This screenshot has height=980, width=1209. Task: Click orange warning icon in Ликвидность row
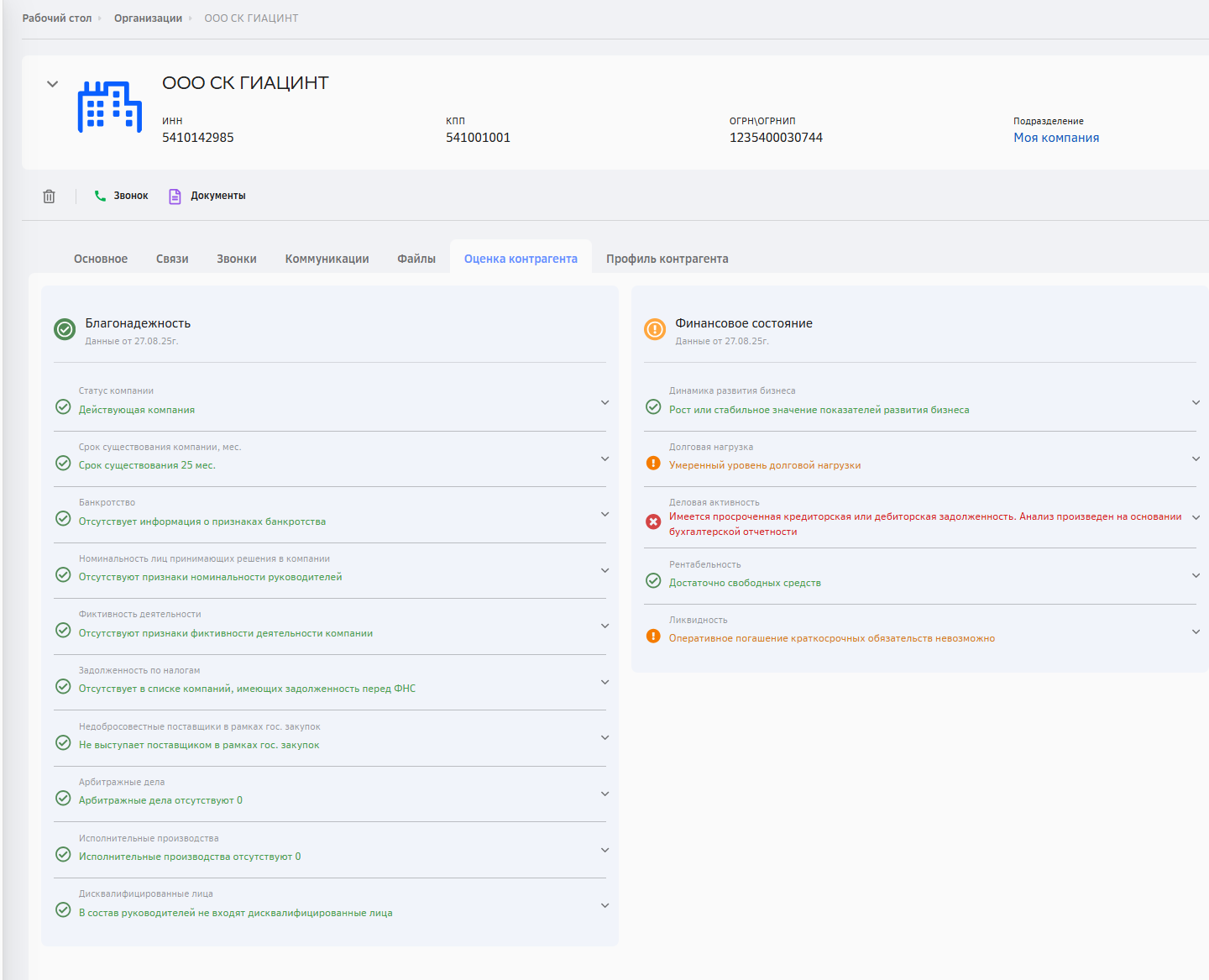[x=653, y=636]
